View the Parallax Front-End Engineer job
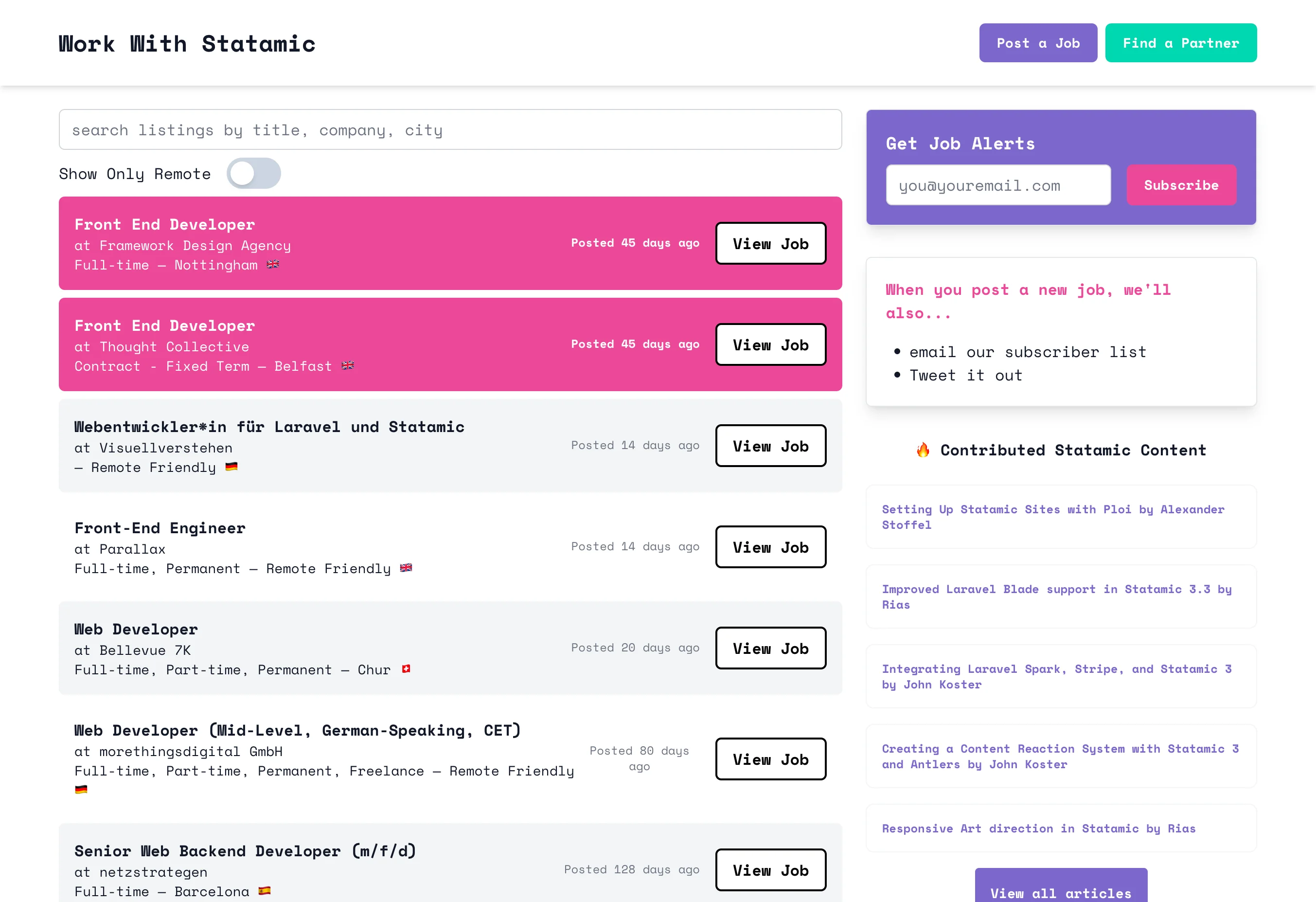The image size is (1316, 902). tap(771, 547)
